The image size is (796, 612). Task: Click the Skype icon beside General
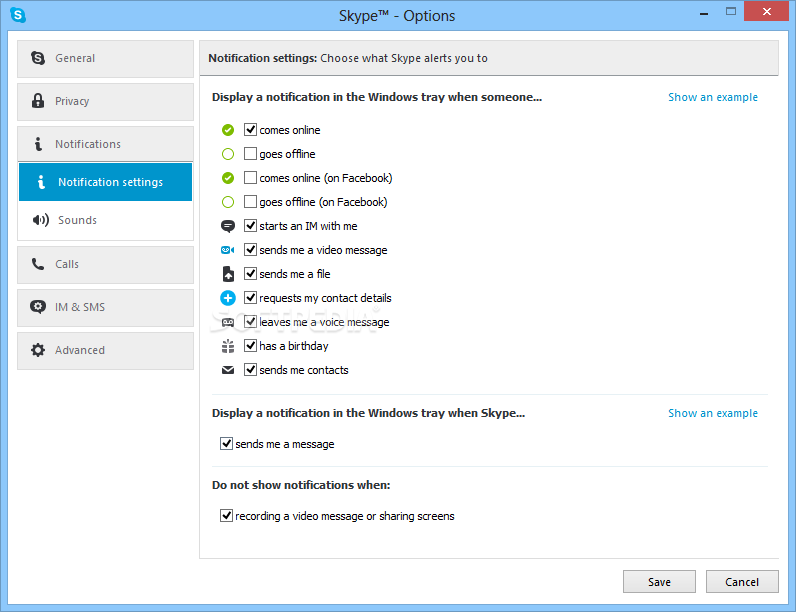pyautogui.click(x=38, y=58)
